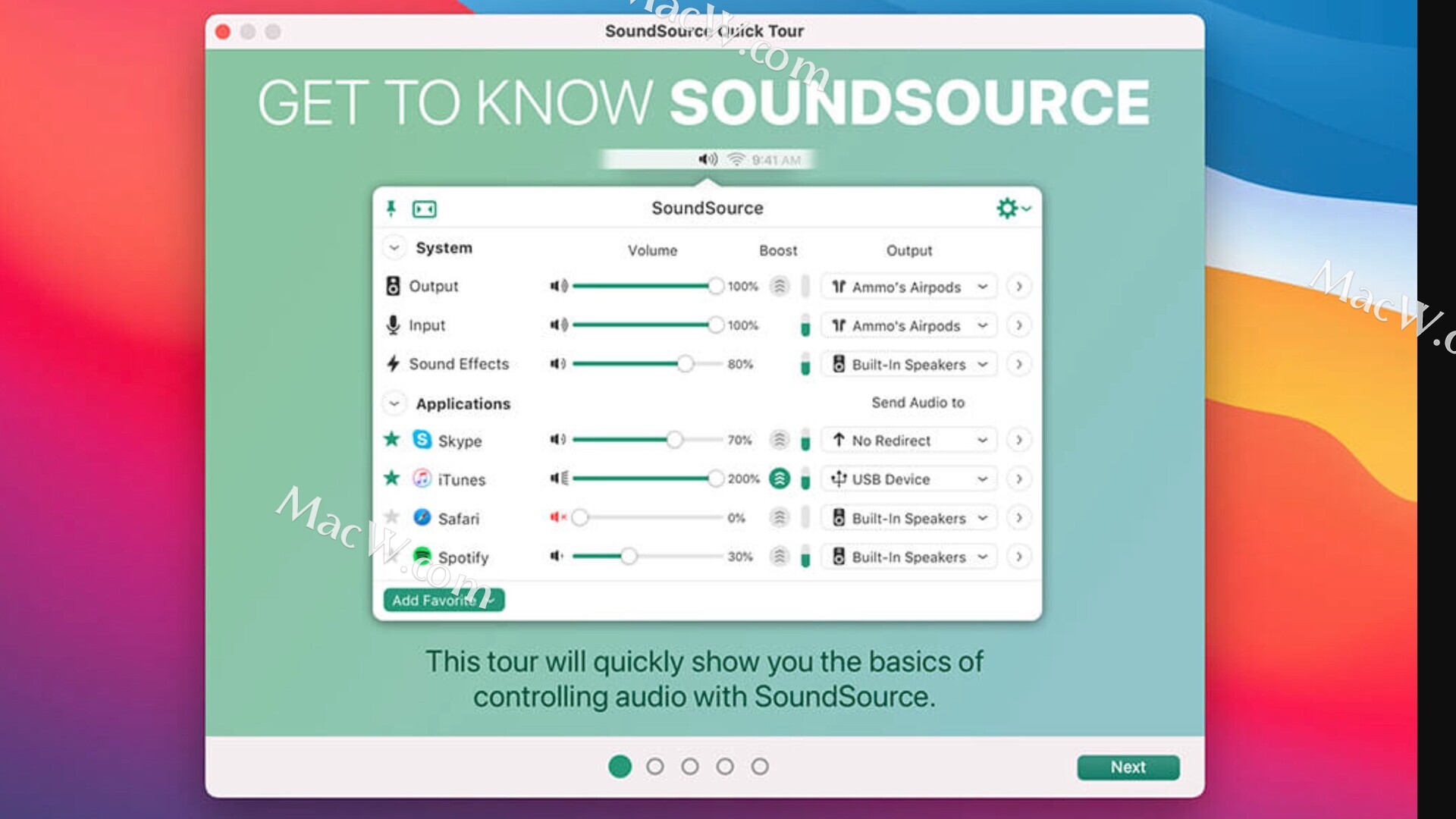Click the Spotify app icon
The height and width of the screenshot is (819, 1456).
click(422, 556)
